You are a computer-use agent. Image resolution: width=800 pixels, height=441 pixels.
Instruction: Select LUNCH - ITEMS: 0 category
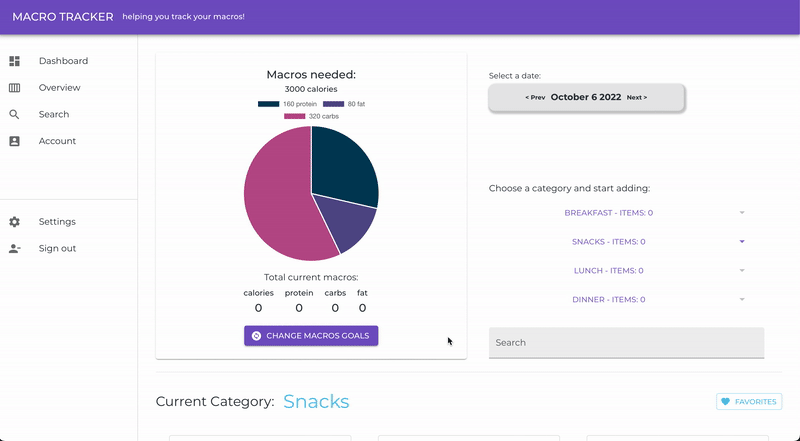609,271
